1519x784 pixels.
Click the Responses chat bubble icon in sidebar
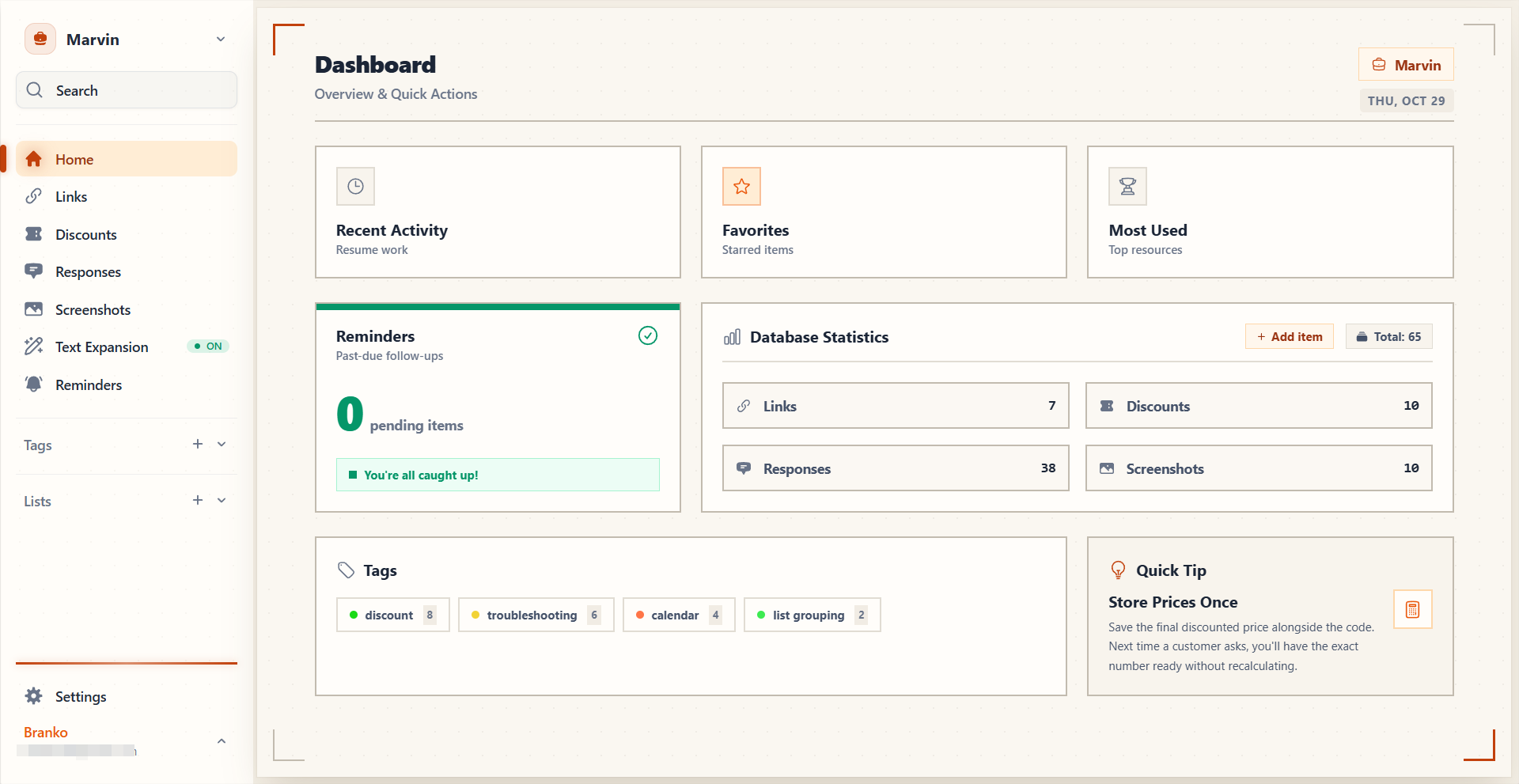click(x=33, y=271)
